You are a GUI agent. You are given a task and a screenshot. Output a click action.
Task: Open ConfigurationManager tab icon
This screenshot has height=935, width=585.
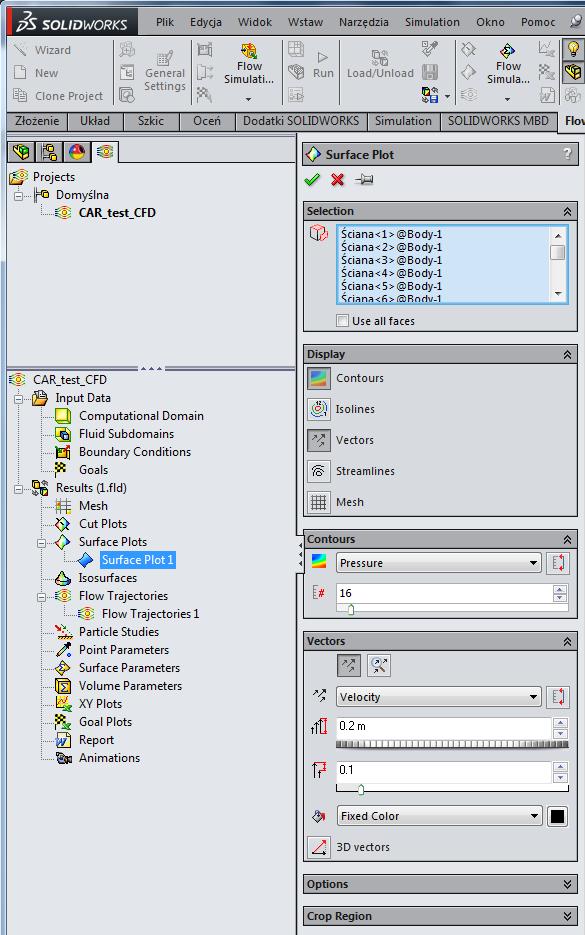tap(49, 152)
